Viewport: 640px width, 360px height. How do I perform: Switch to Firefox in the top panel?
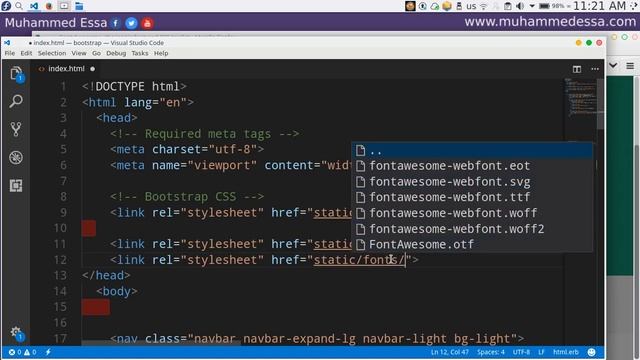49,6
